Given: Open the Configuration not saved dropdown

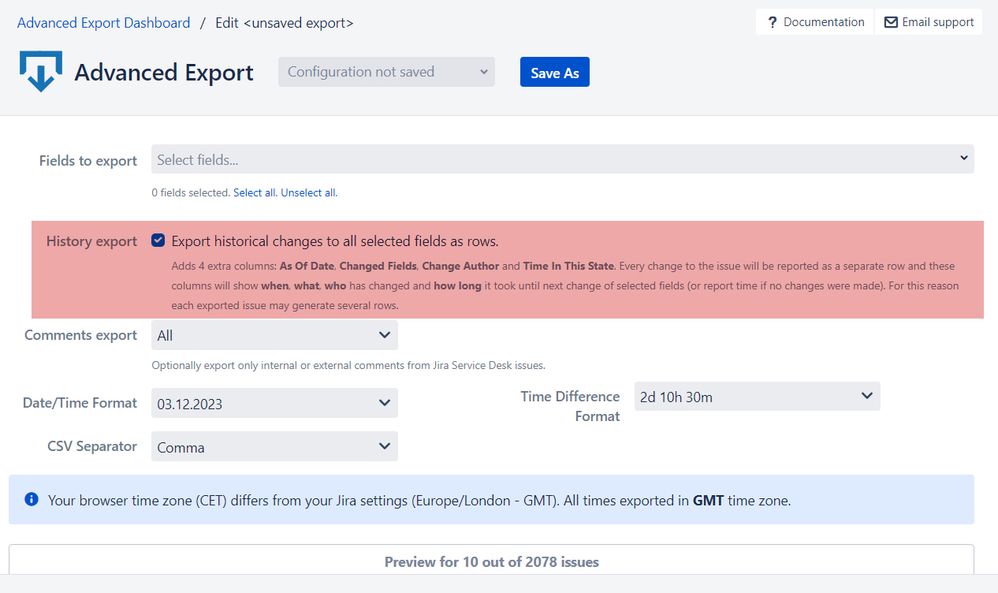Looking at the screenshot, I should pyautogui.click(x=386, y=72).
